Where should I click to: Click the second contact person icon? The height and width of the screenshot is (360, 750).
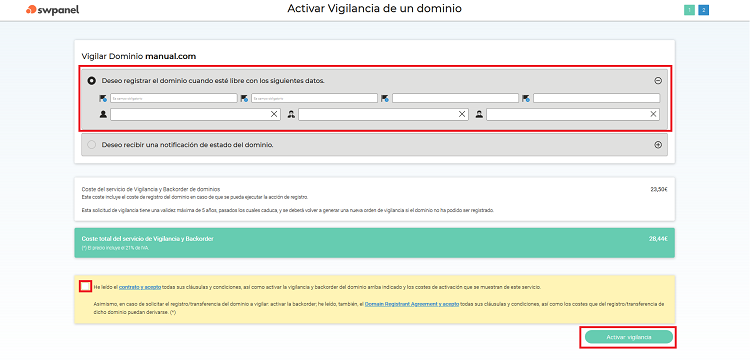(291, 114)
